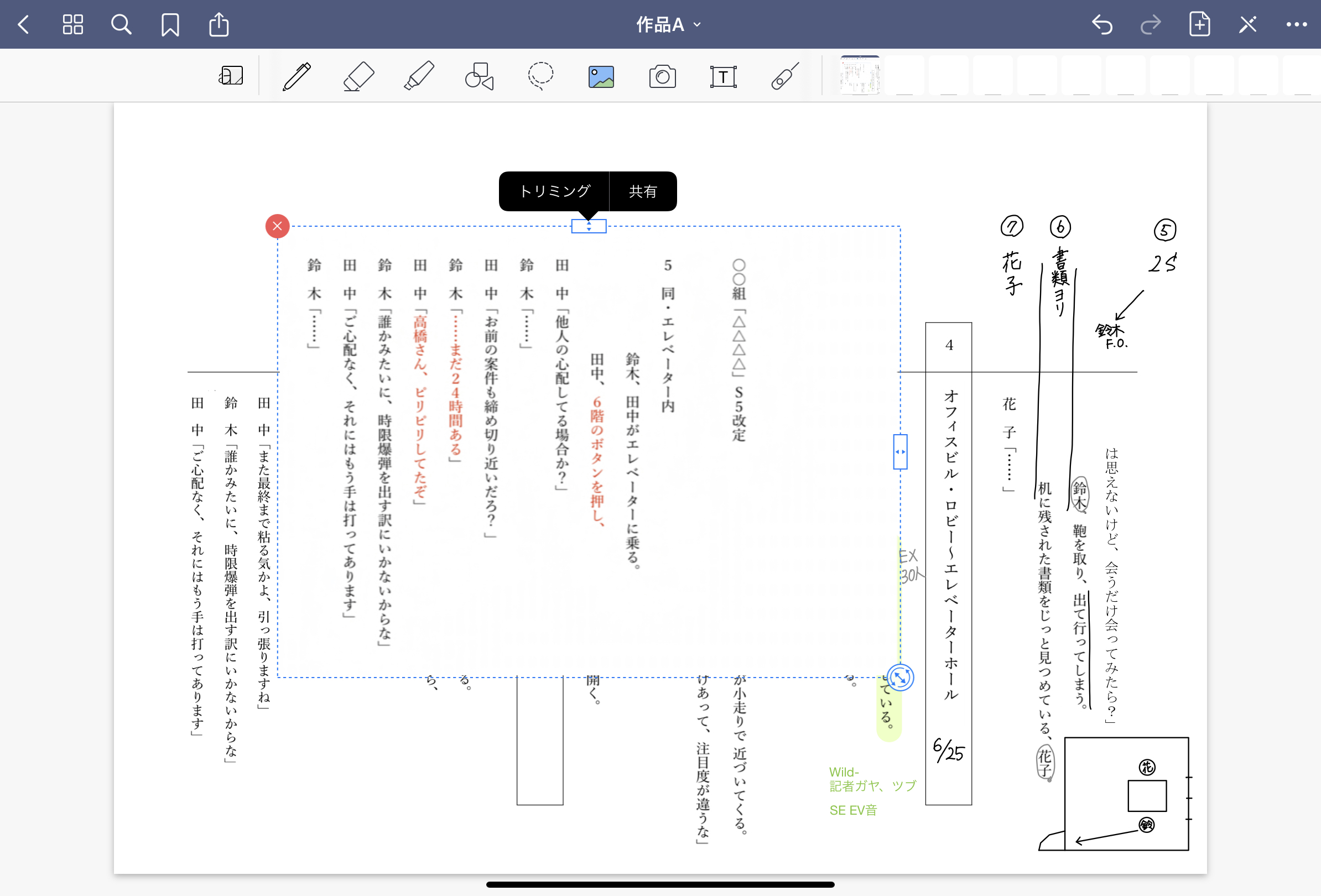
Task: Toggle the editing toolbar with pencil-cross icon
Action: point(1247,24)
